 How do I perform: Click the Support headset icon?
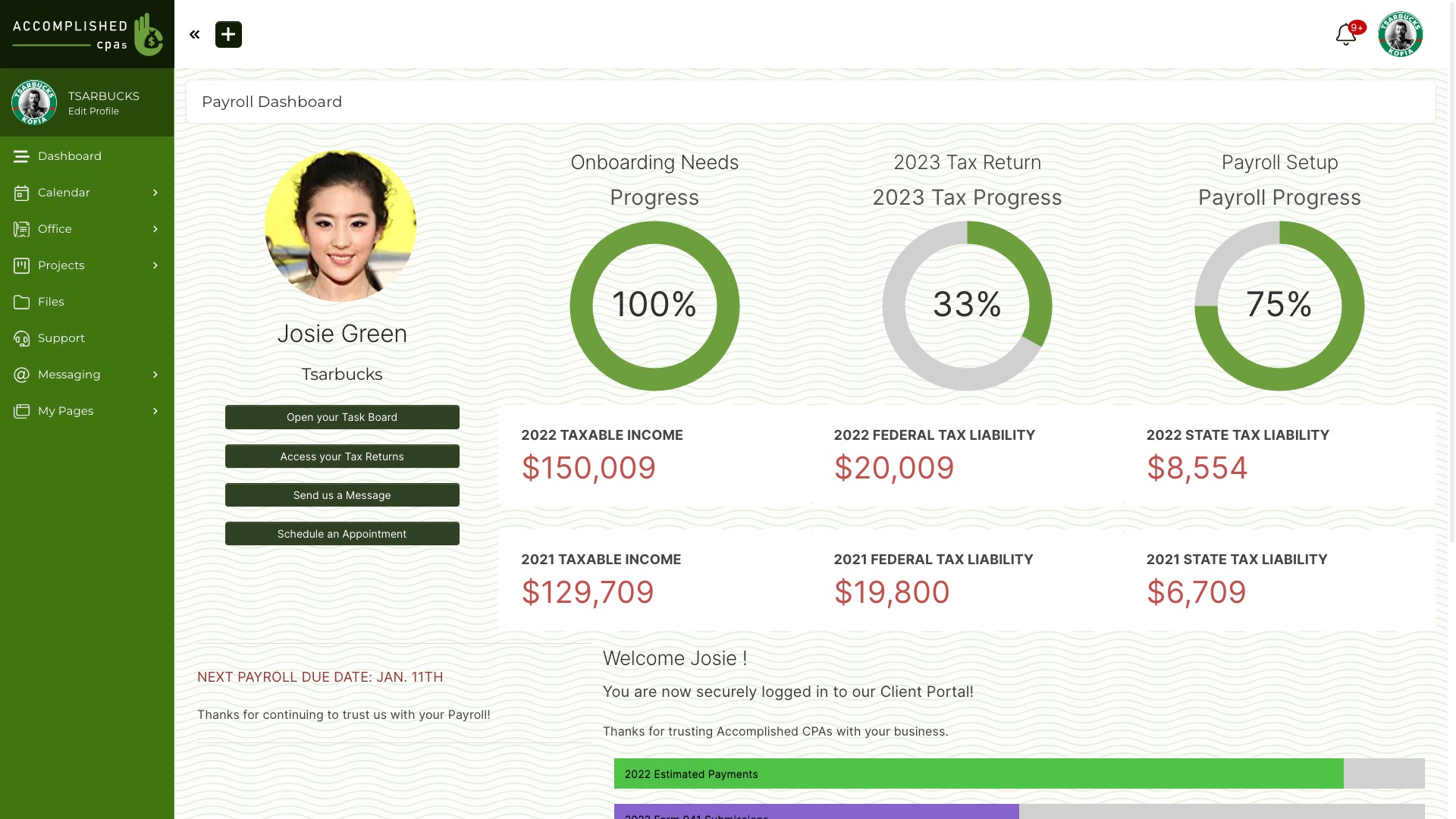(20, 338)
